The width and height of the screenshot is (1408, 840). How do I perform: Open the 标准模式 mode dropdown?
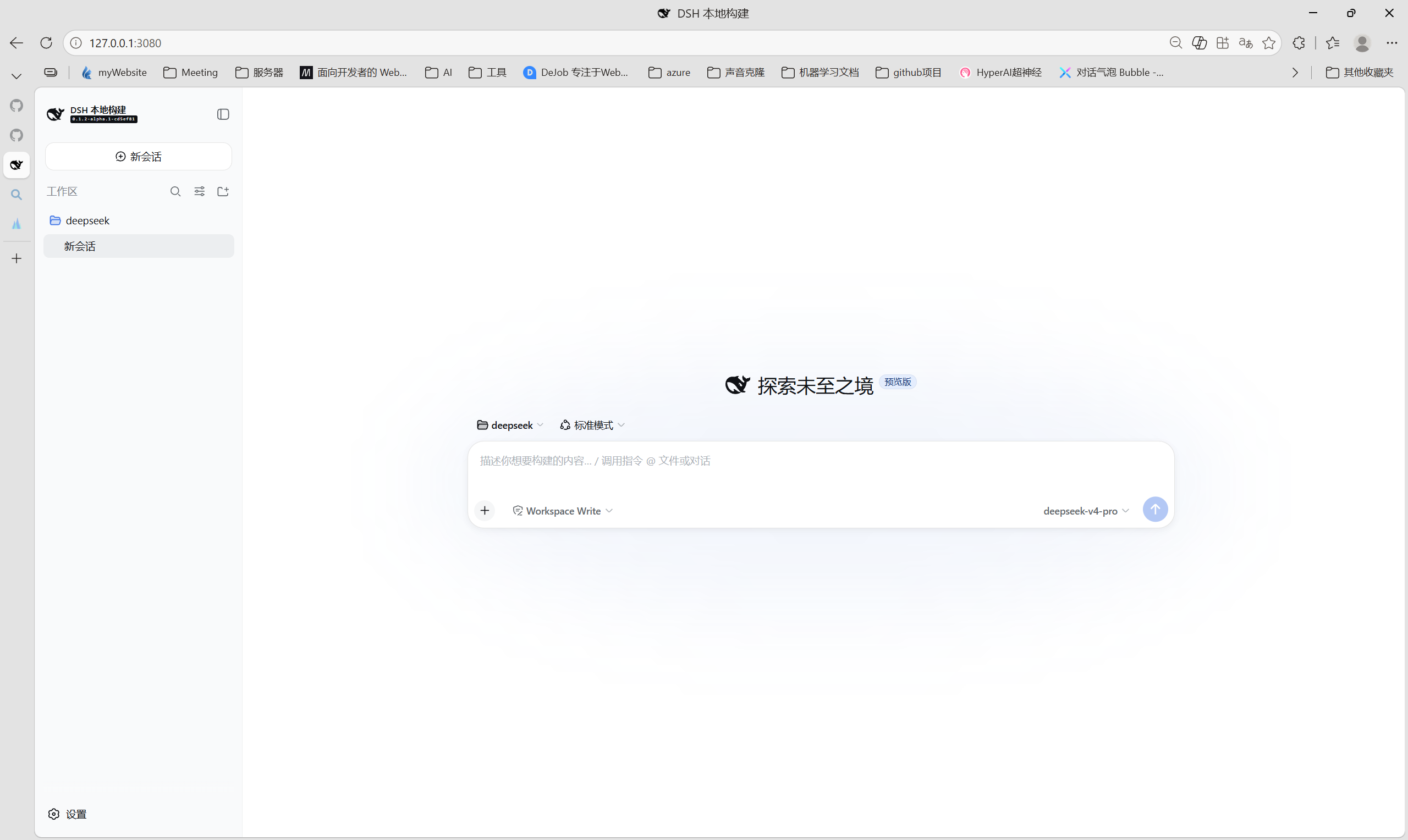pyautogui.click(x=592, y=425)
